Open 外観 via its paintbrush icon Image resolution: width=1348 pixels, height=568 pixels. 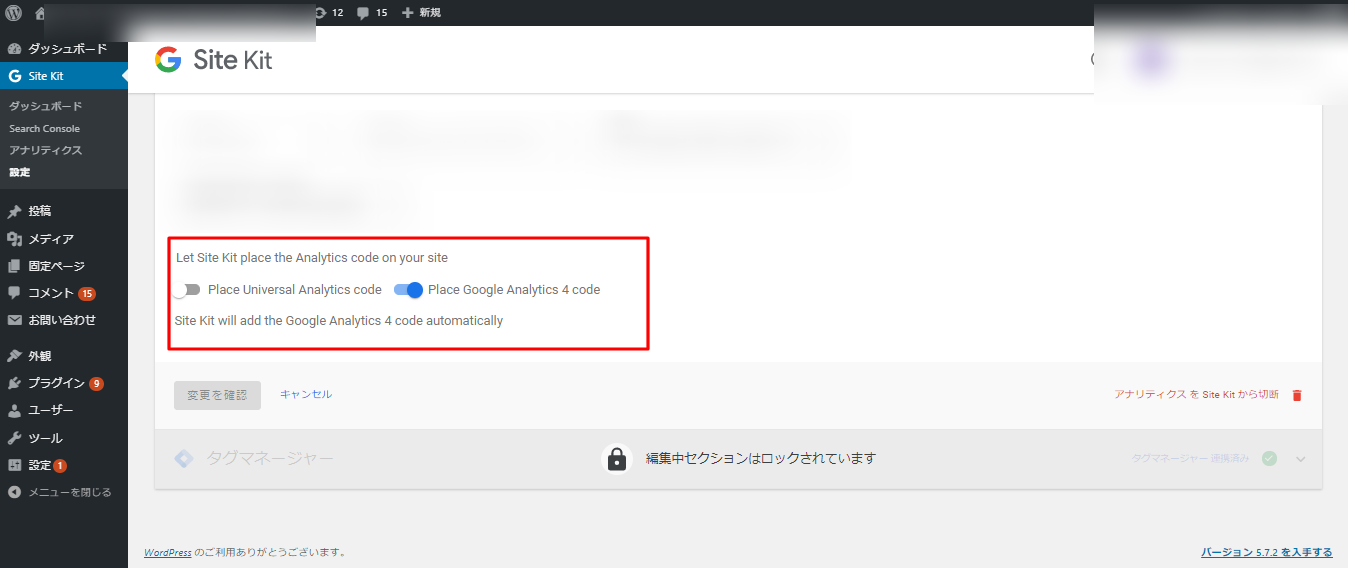(x=14, y=356)
